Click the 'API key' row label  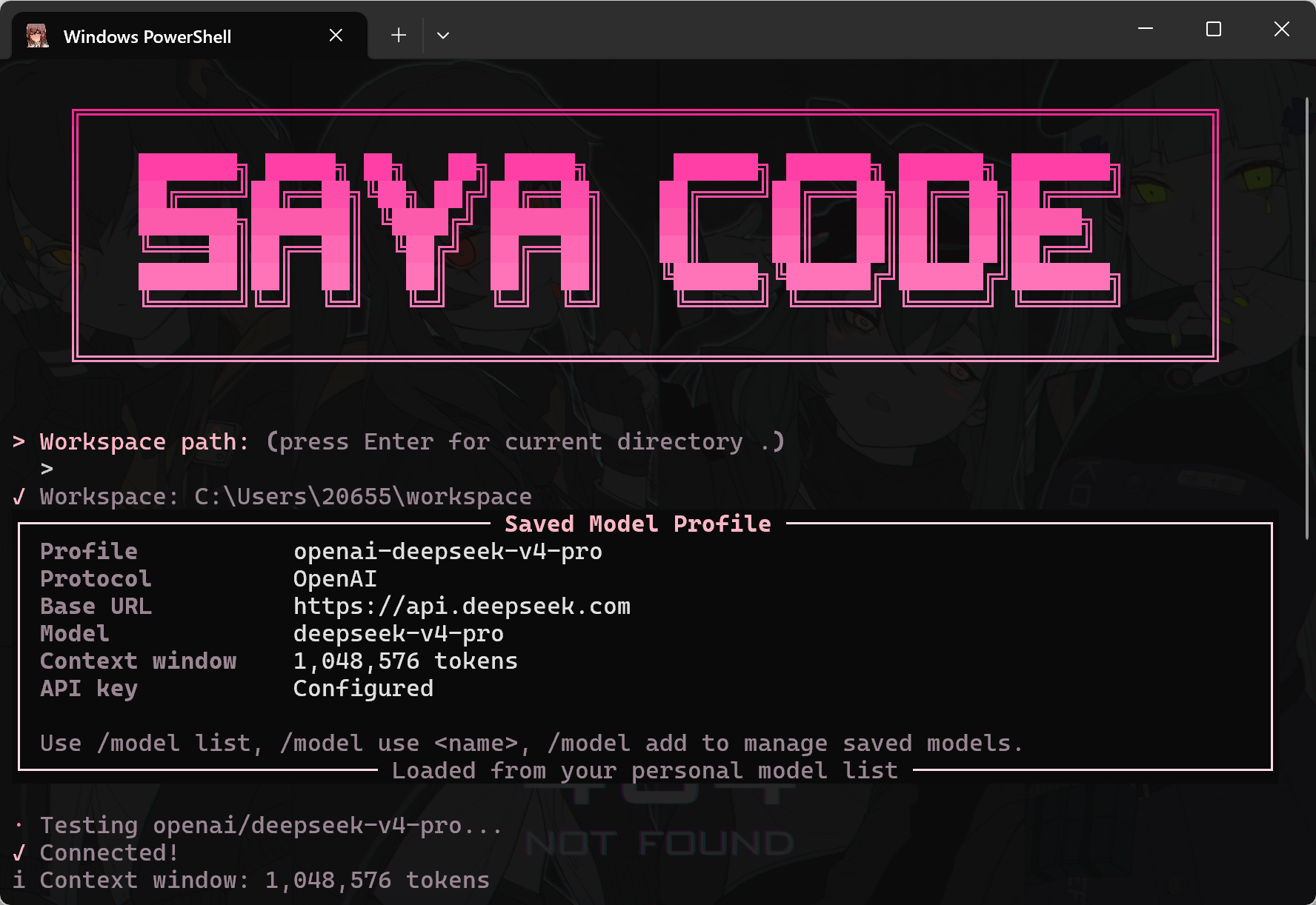coord(89,689)
